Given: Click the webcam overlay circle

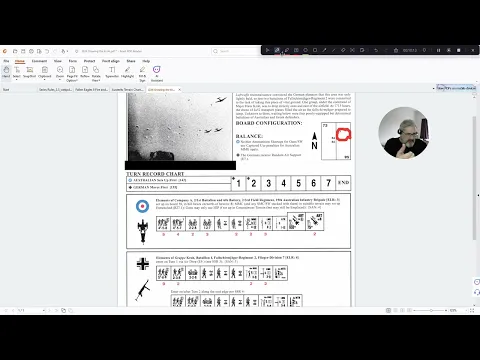Looking at the screenshot, I should coord(404,133).
